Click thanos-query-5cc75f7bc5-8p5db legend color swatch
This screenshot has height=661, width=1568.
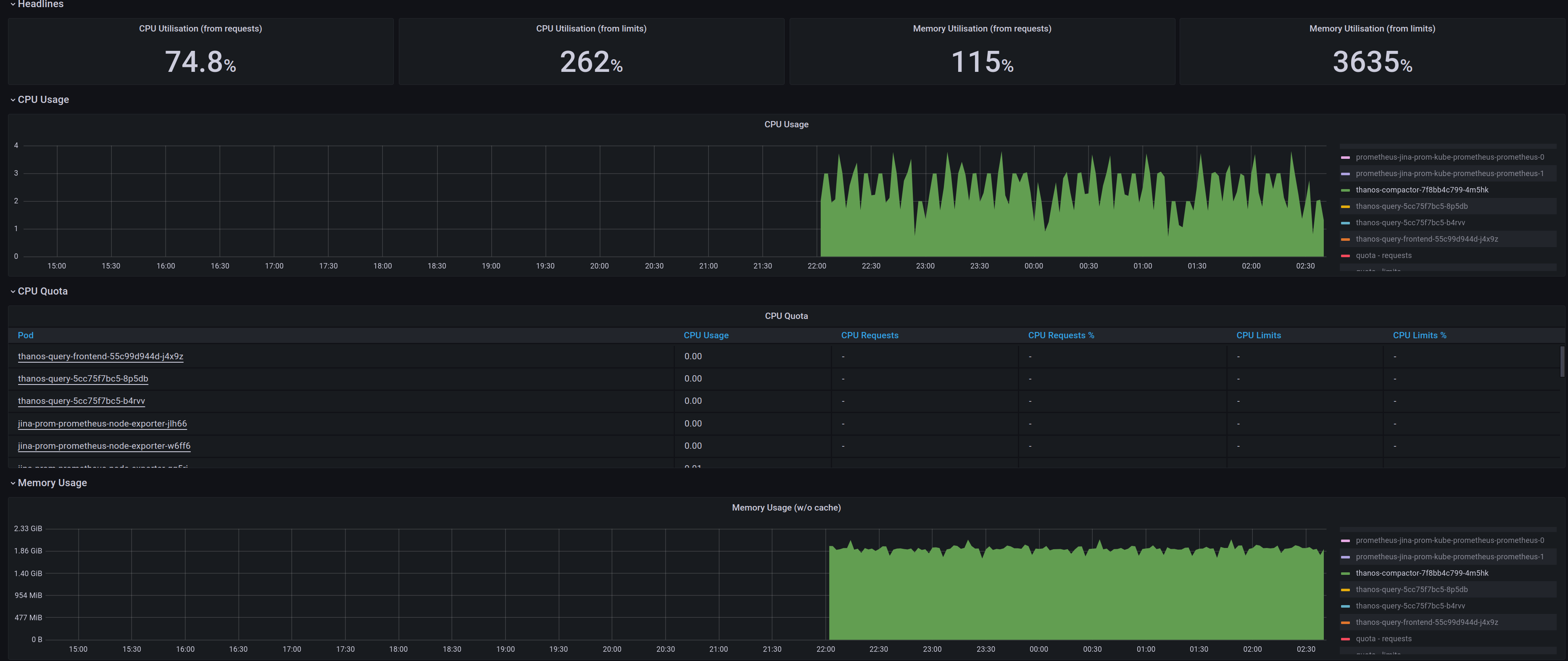point(1345,206)
